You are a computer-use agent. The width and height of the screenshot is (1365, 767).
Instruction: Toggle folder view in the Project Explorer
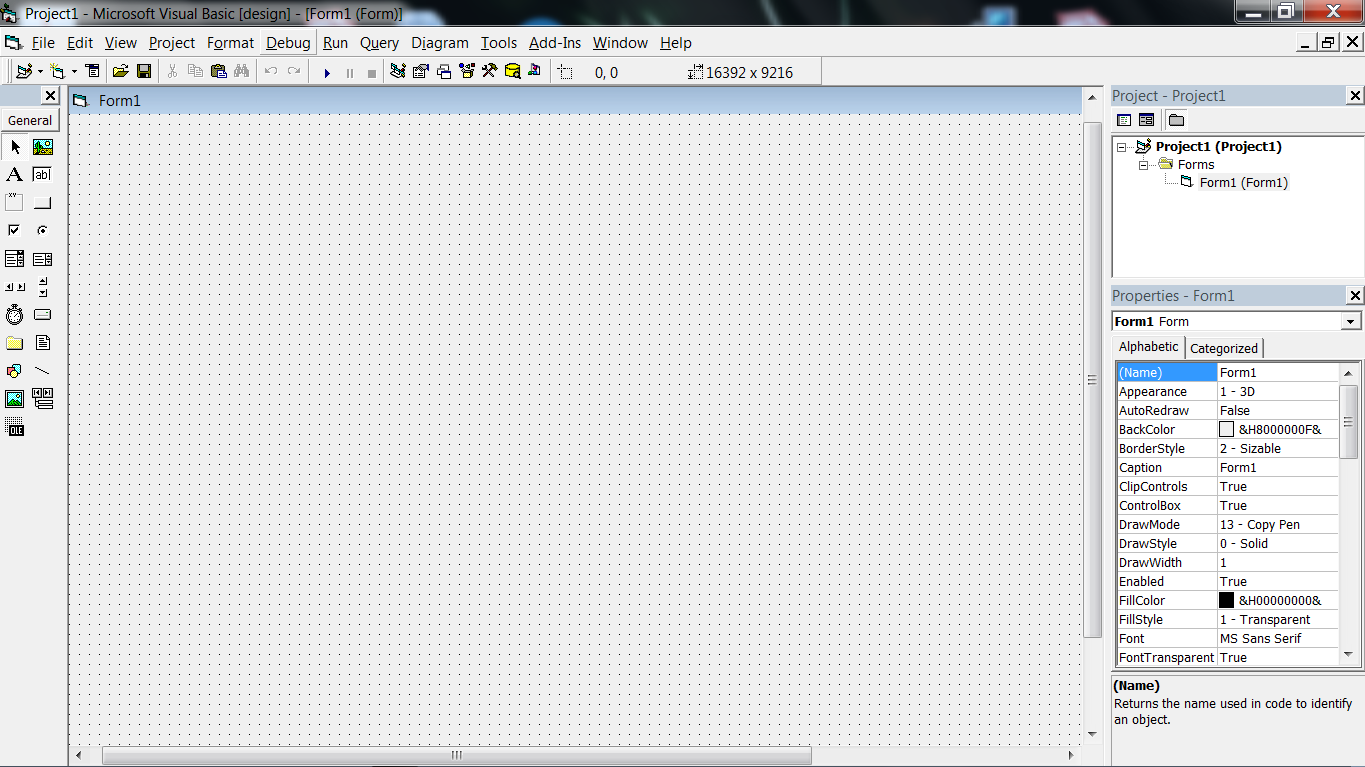(x=1176, y=119)
